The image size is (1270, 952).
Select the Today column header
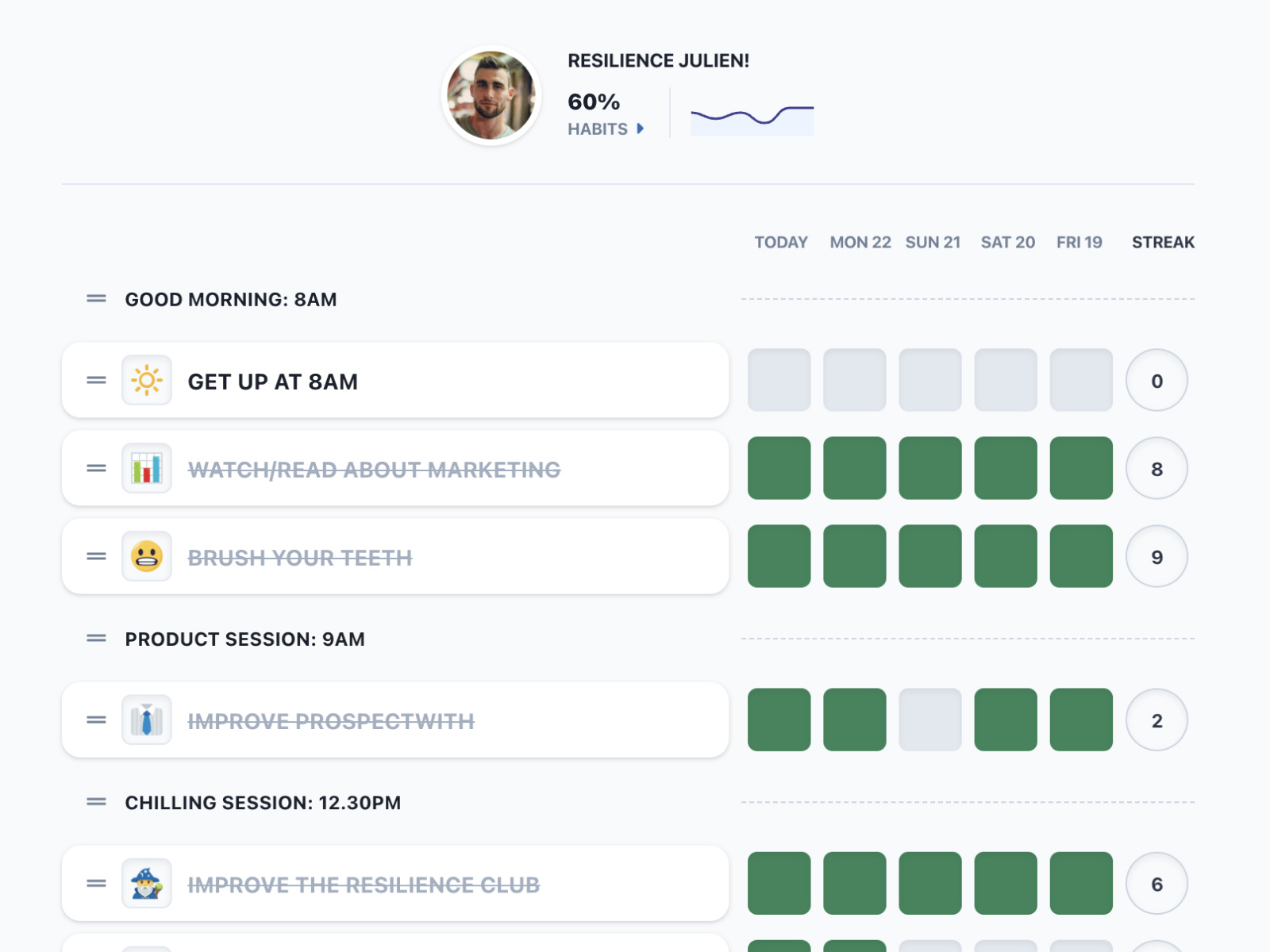(x=780, y=243)
